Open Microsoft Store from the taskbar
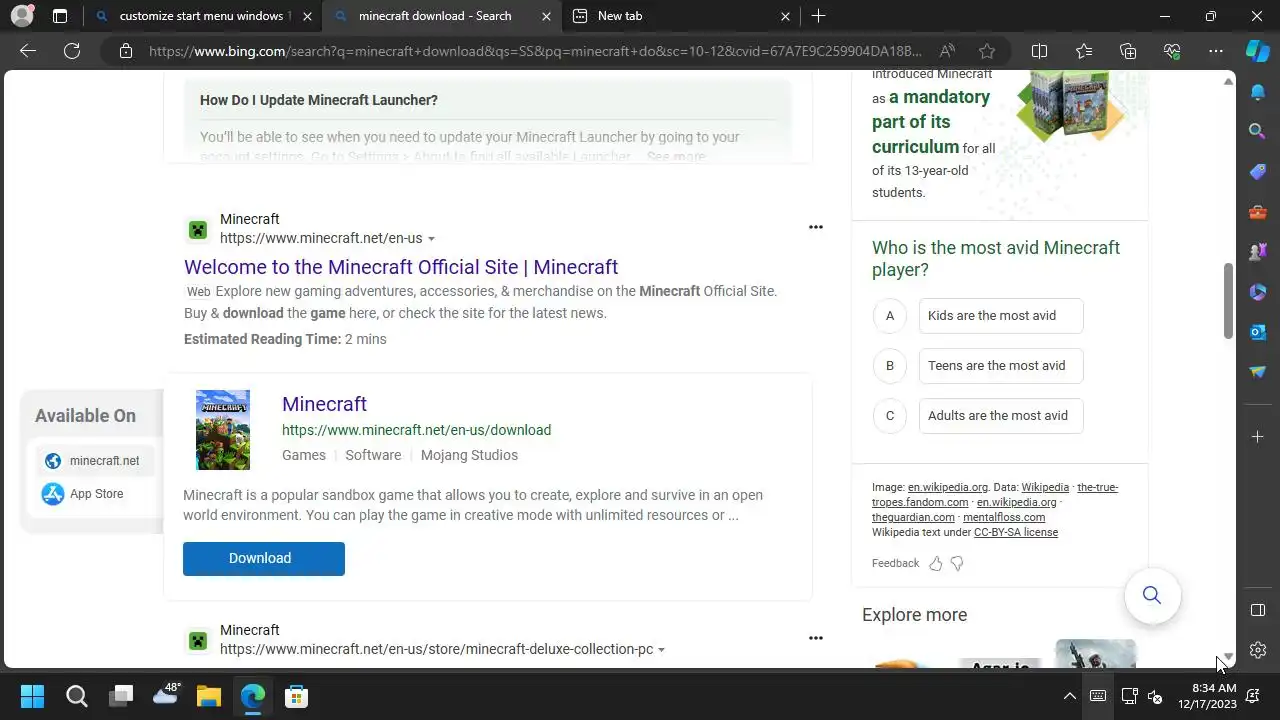 click(x=296, y=696)
